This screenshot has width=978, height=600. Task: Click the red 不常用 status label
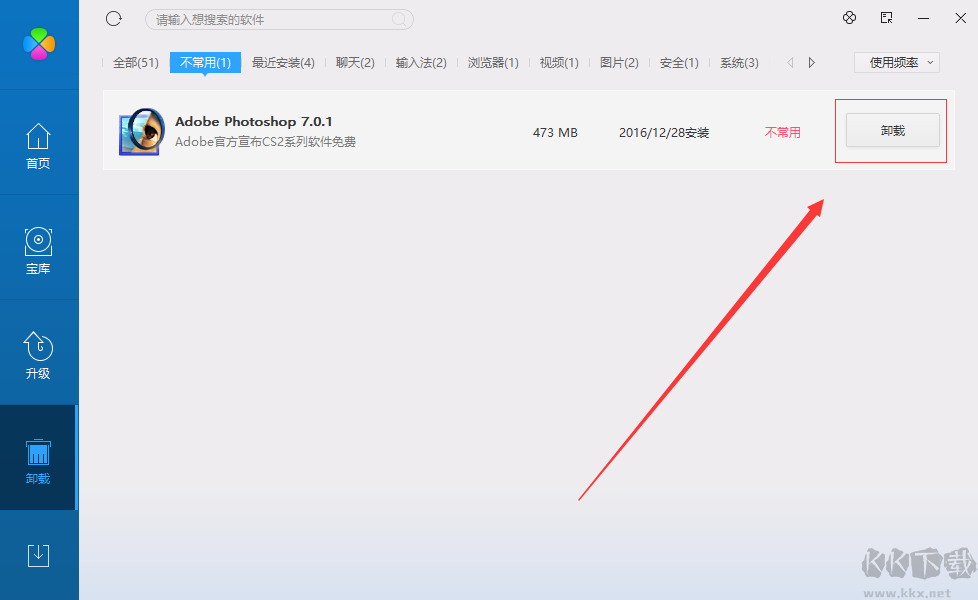click(782, 132)
